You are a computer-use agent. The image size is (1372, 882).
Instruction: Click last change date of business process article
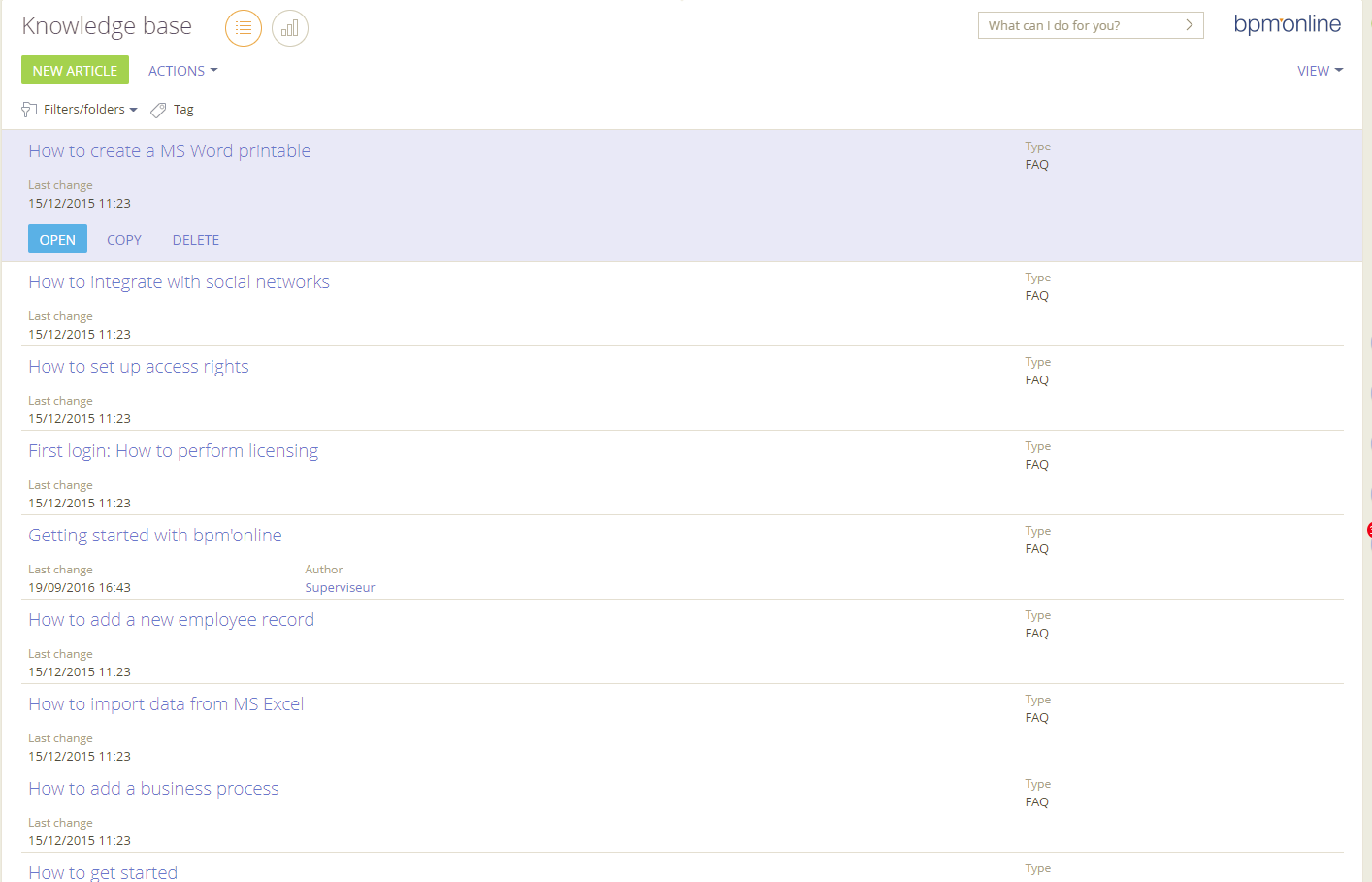(x=80, y=841)
